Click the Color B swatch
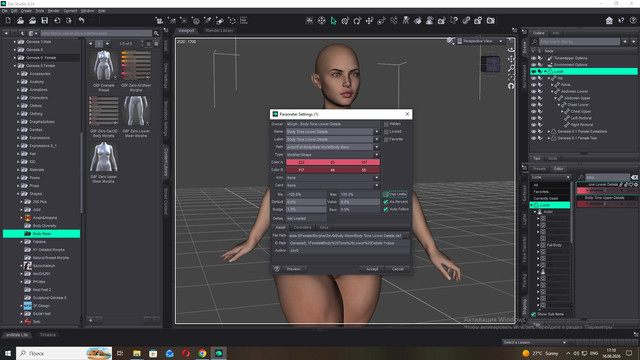Screen dimensions: 640x360 333,170
